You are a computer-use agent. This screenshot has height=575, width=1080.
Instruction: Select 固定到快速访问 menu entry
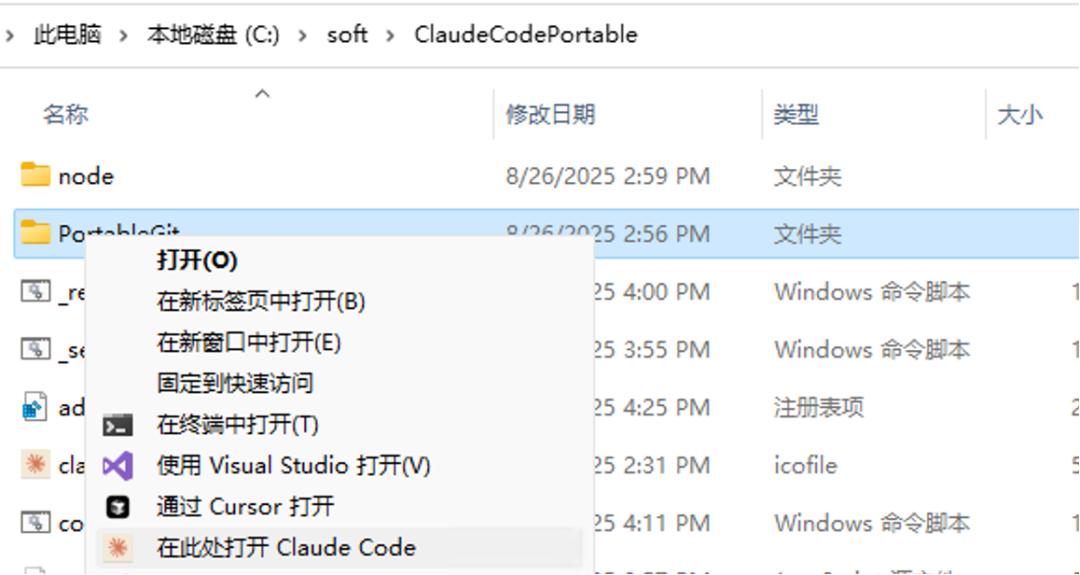pos(235,383)
